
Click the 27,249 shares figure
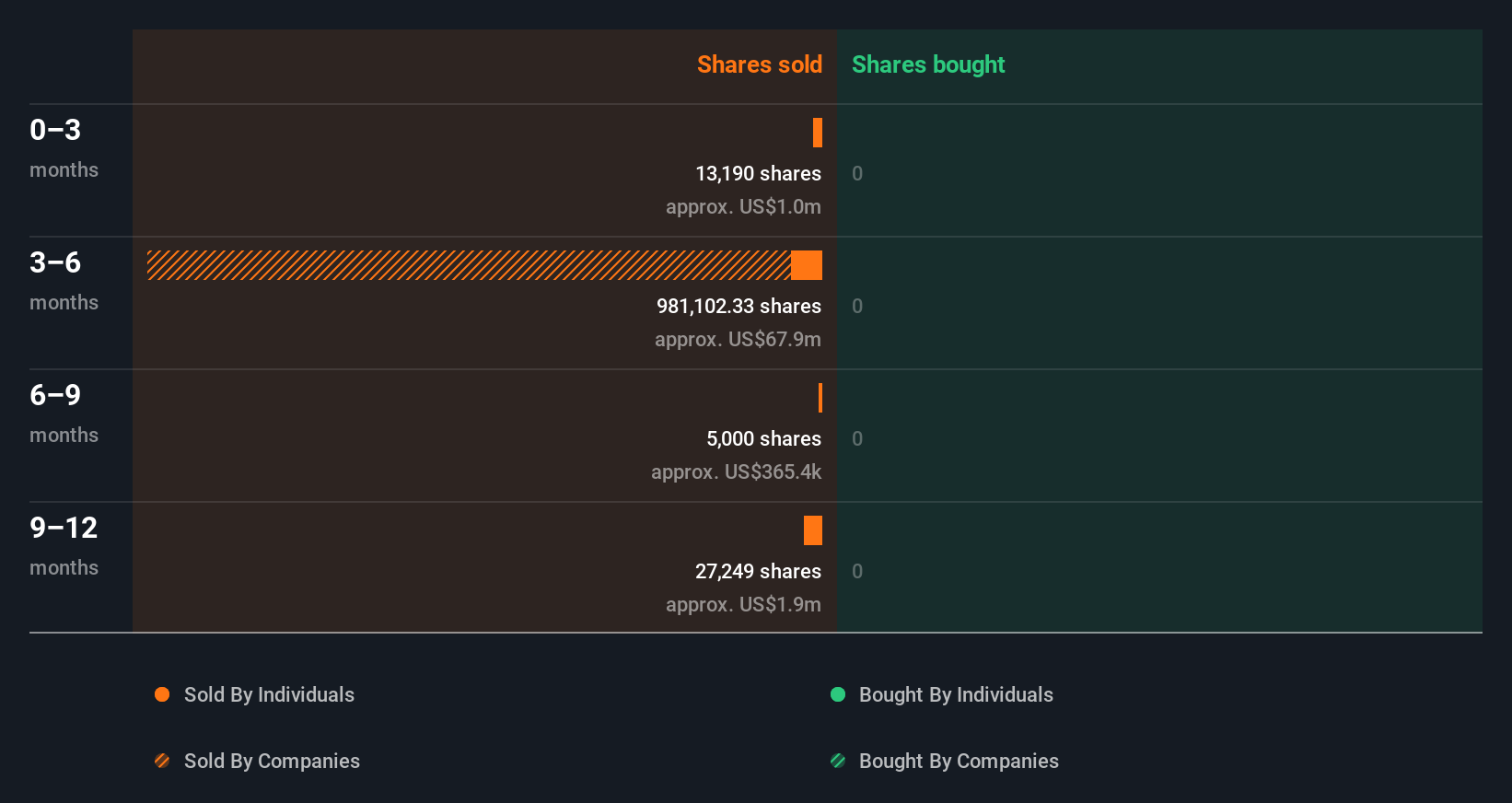tap(758, 571)
